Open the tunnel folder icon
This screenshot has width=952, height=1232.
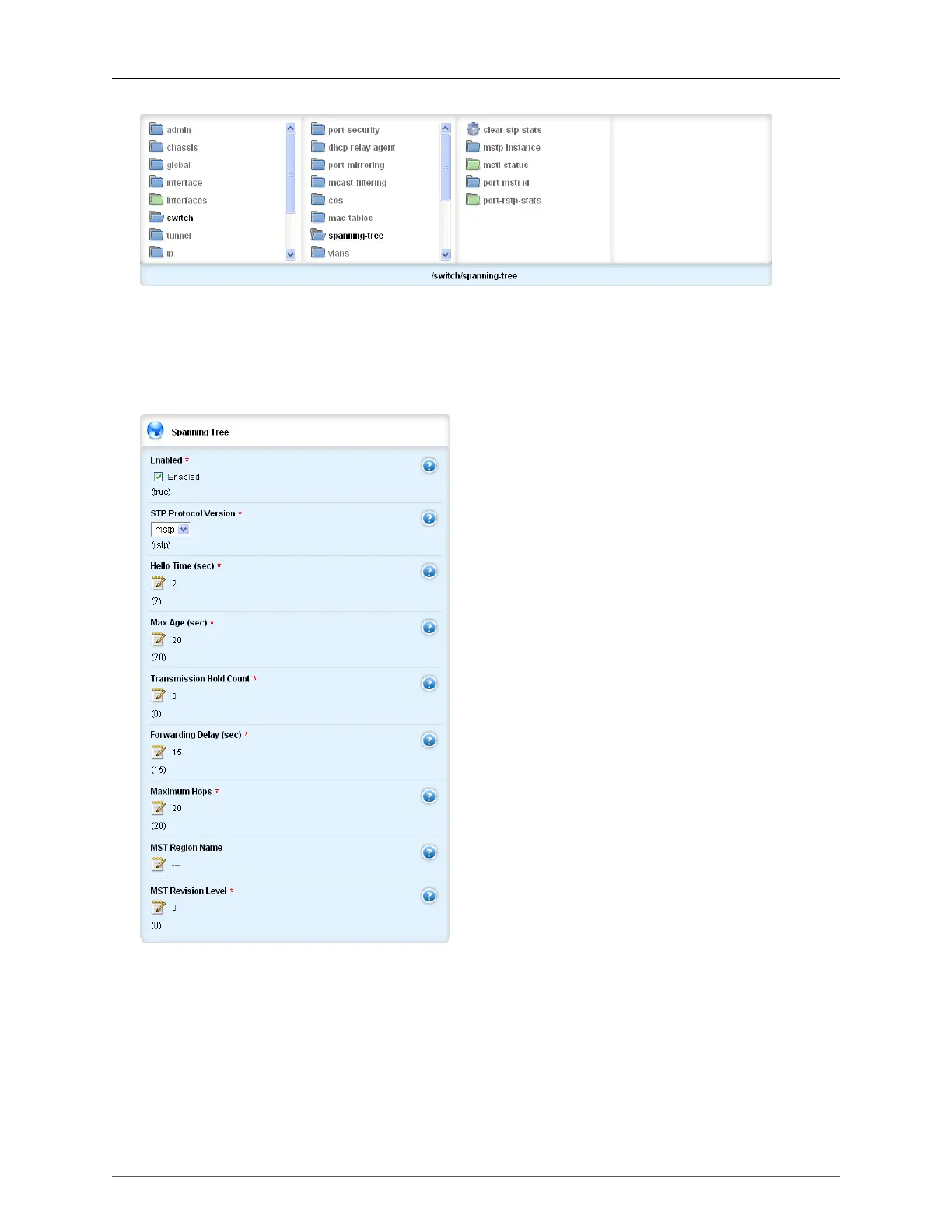click(156, 235)
